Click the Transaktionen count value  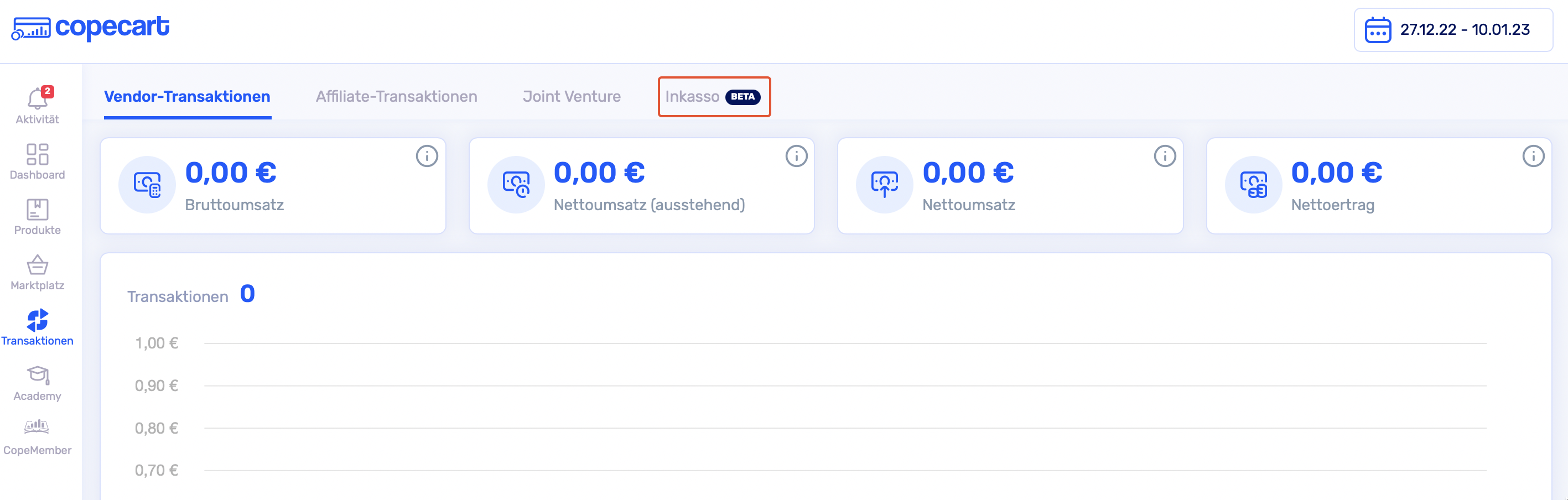pyautogui.click(x=247, y=294)
